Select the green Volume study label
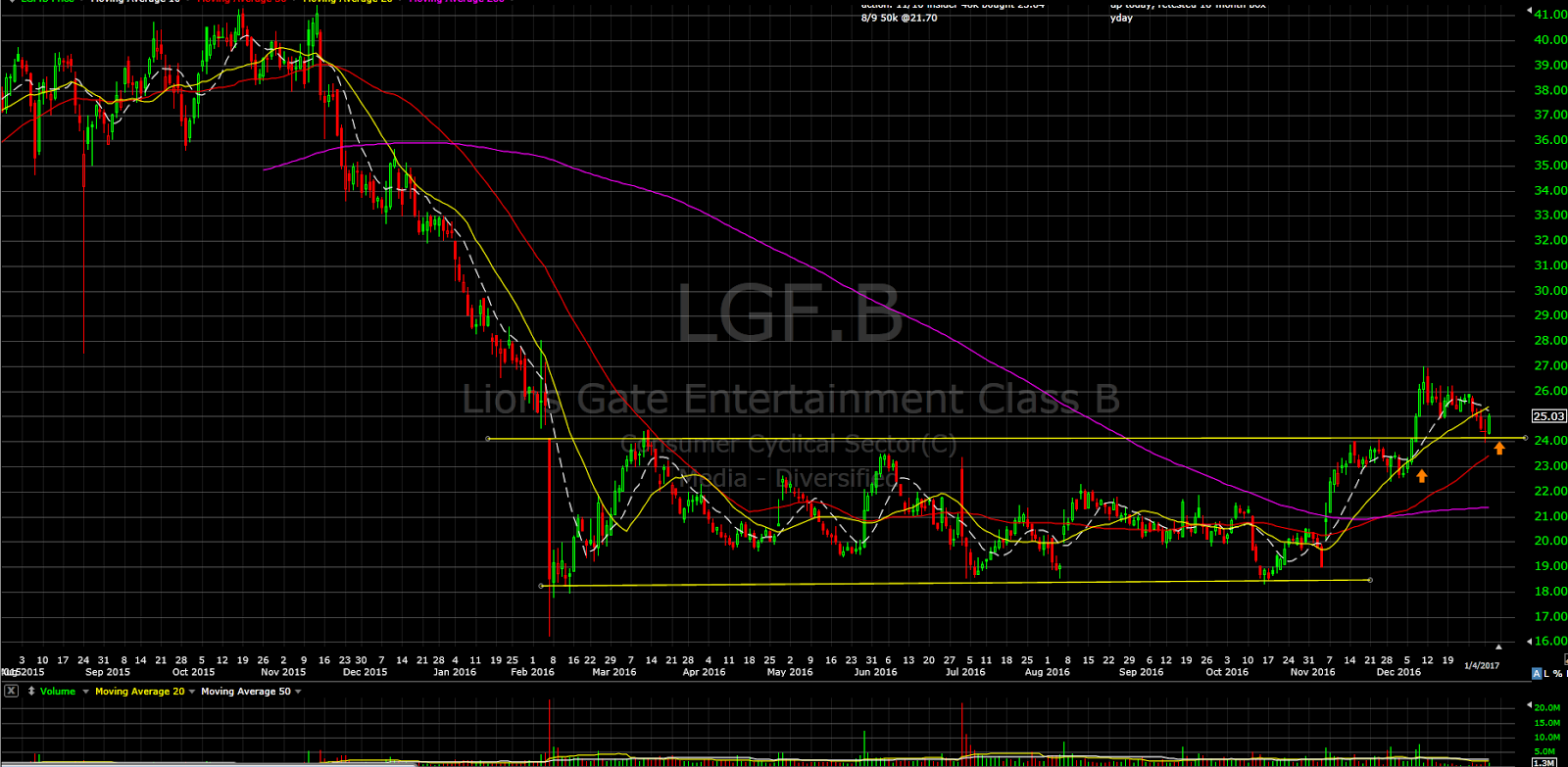Viewport: 1568px width, 767px height. point(58,691)
